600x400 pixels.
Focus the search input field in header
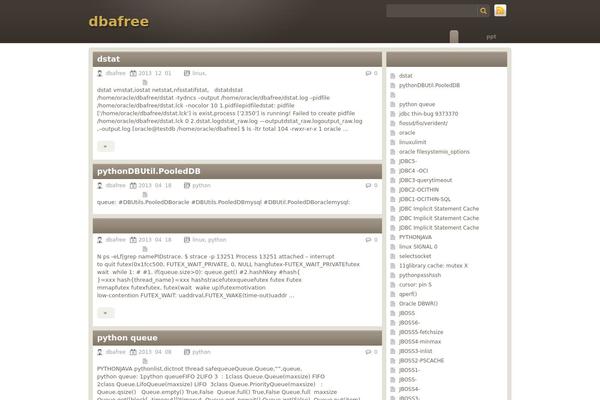click(x=432, y=11)
